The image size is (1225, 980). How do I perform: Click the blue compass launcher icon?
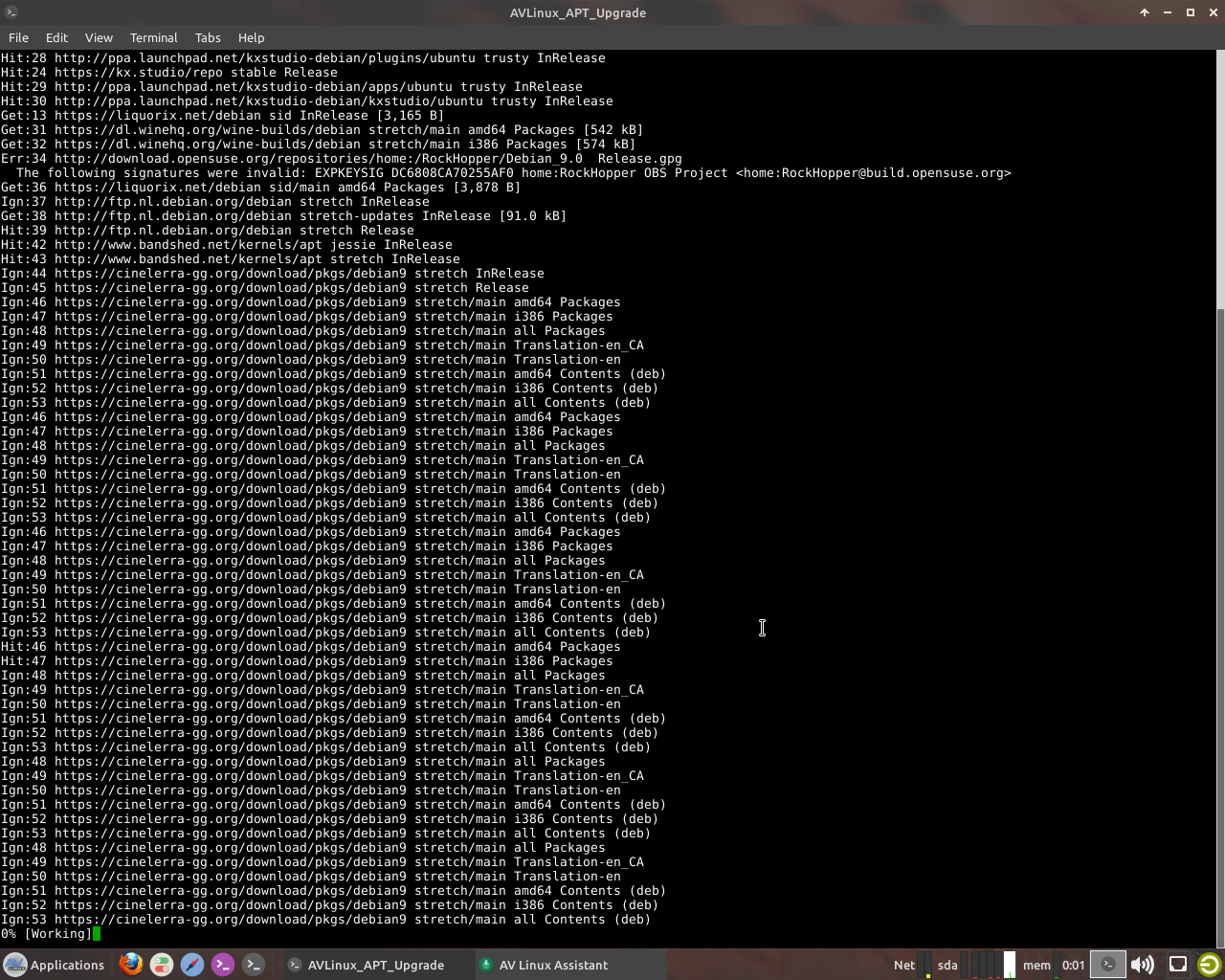pyautogui.click(x=192, y=965)
